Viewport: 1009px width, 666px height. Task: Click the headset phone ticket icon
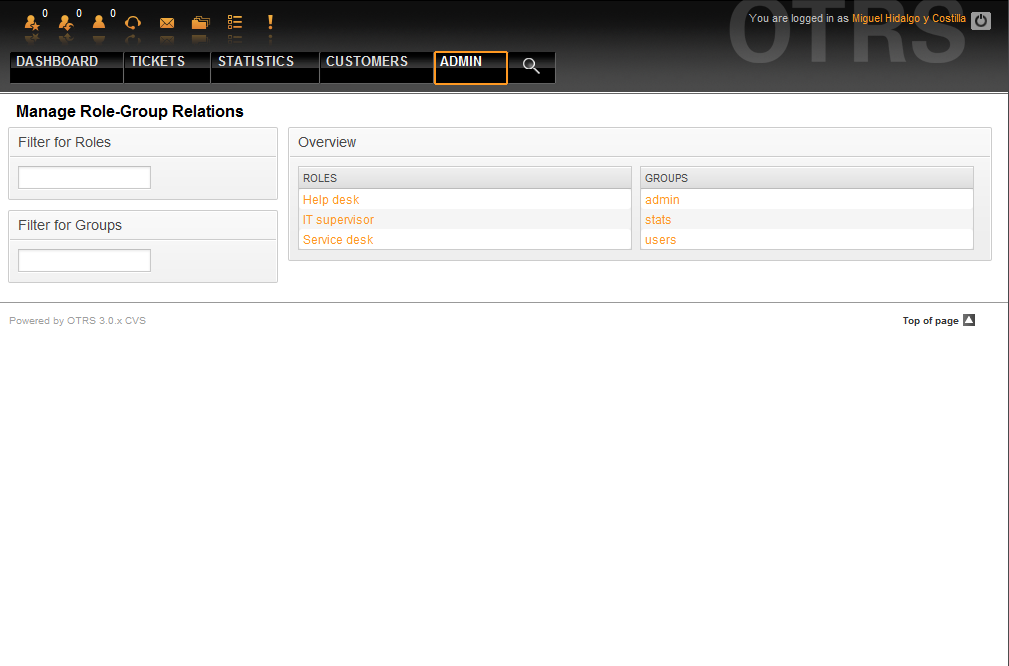click(x=132, y=22)
